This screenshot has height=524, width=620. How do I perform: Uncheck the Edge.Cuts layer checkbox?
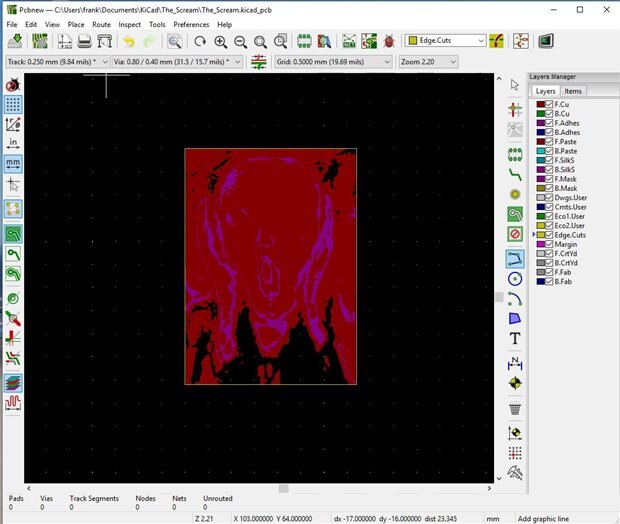click(550, 235)
